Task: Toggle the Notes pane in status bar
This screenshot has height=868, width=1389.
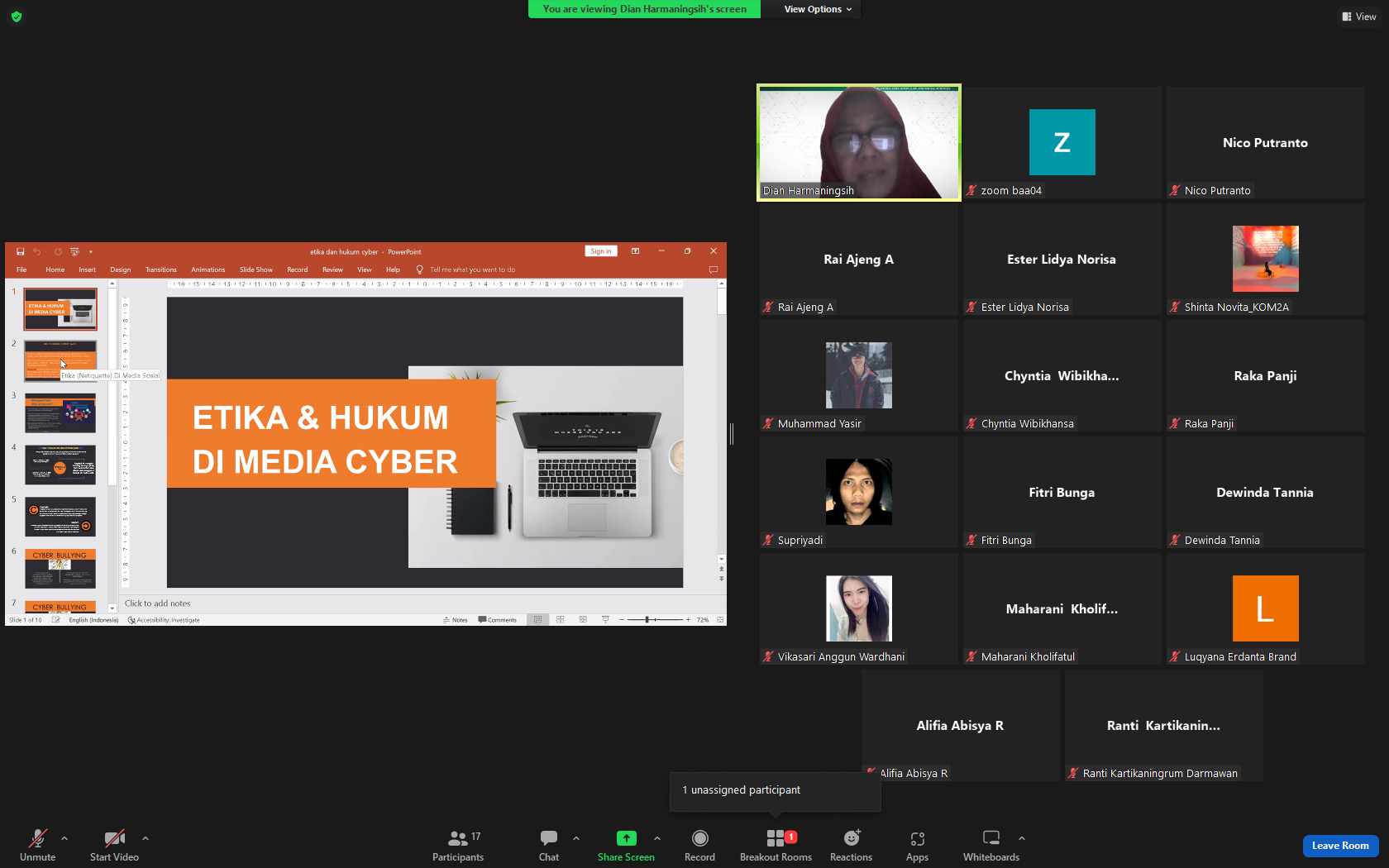Action: tap(456, 620)
